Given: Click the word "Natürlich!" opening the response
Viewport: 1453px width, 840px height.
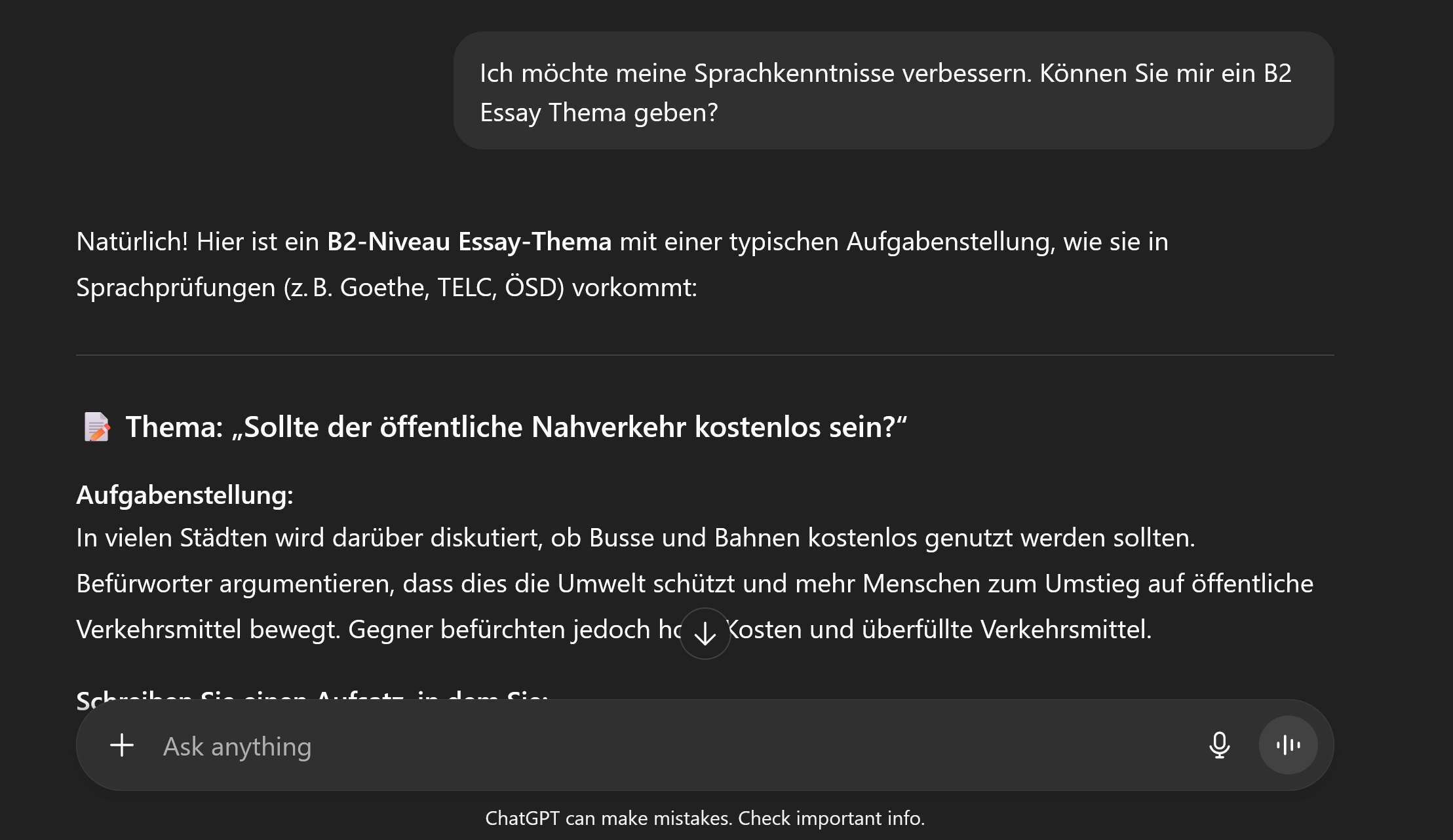Looking at the screenshot, I should [132, 242].
